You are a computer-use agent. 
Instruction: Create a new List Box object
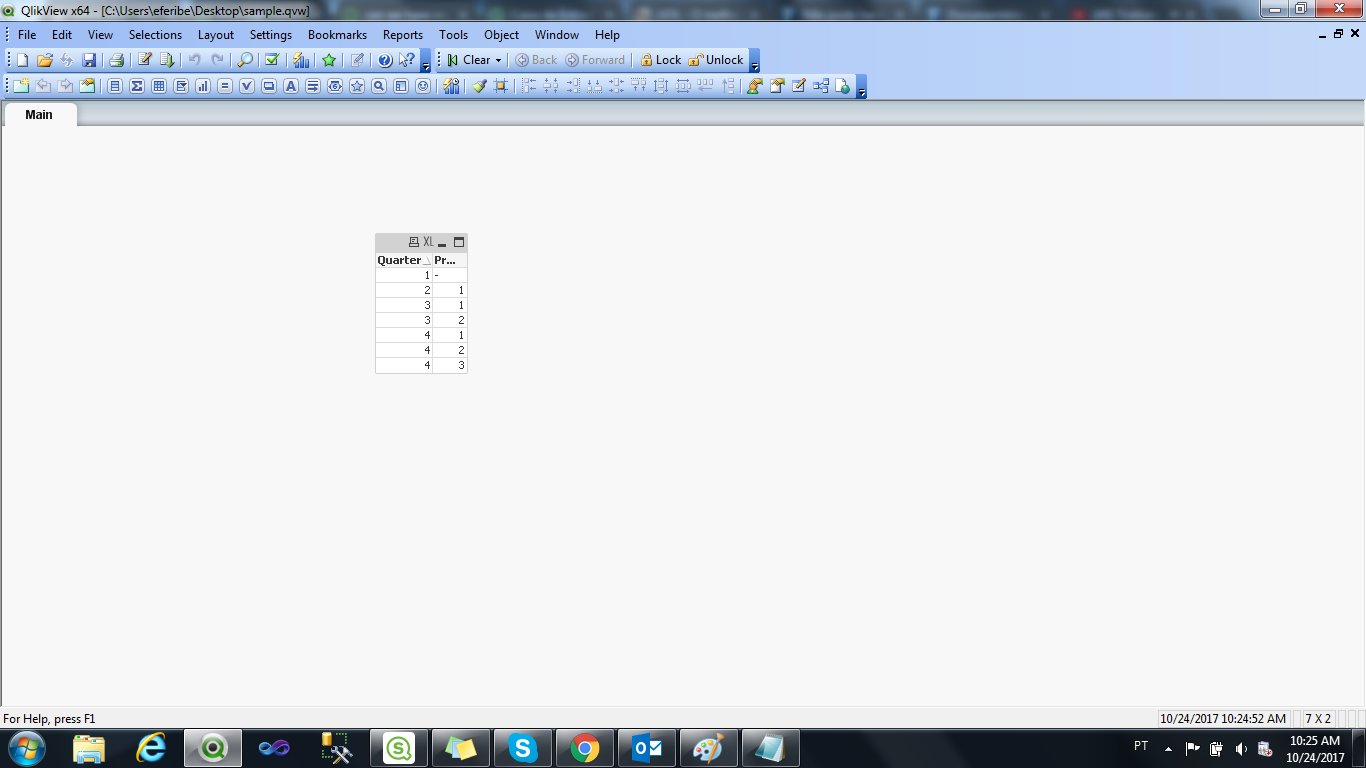[x=115, y=86]
